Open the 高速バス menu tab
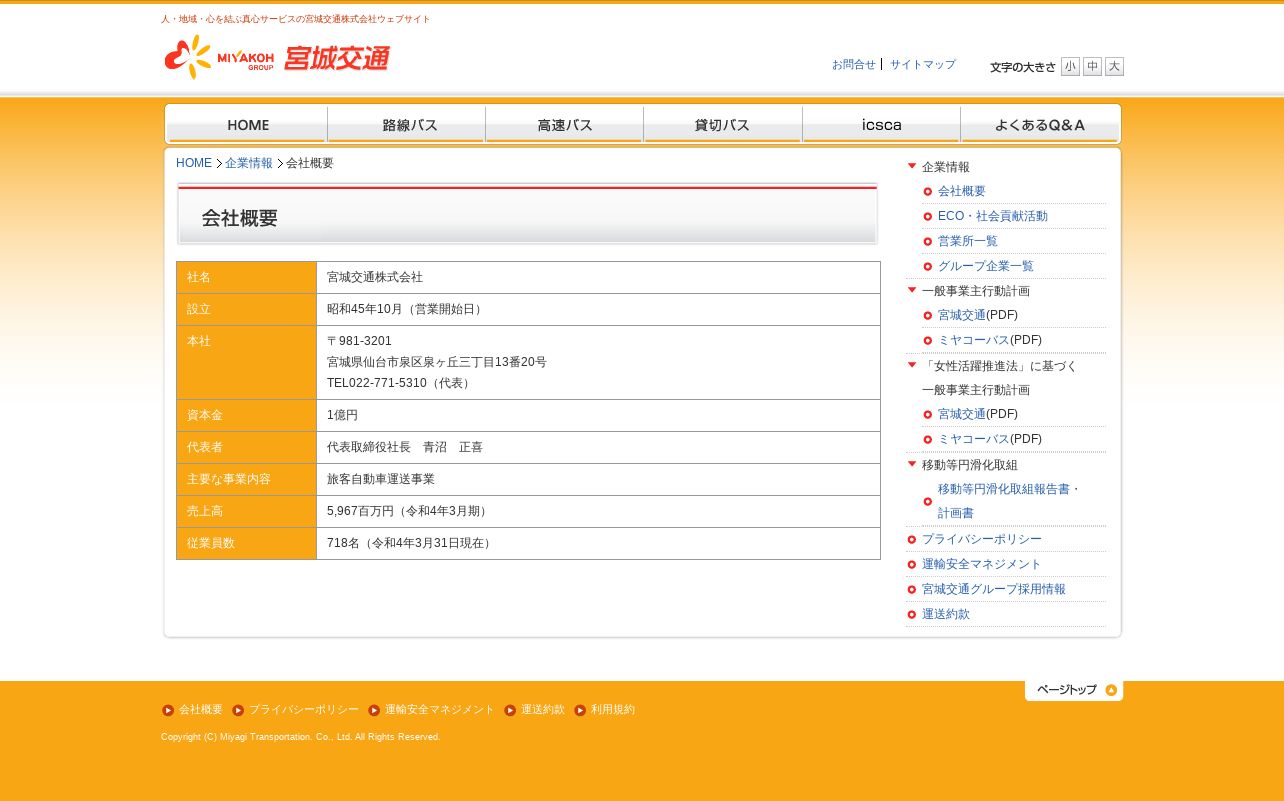Viewport: 1284px width, 801px height. 564,124
